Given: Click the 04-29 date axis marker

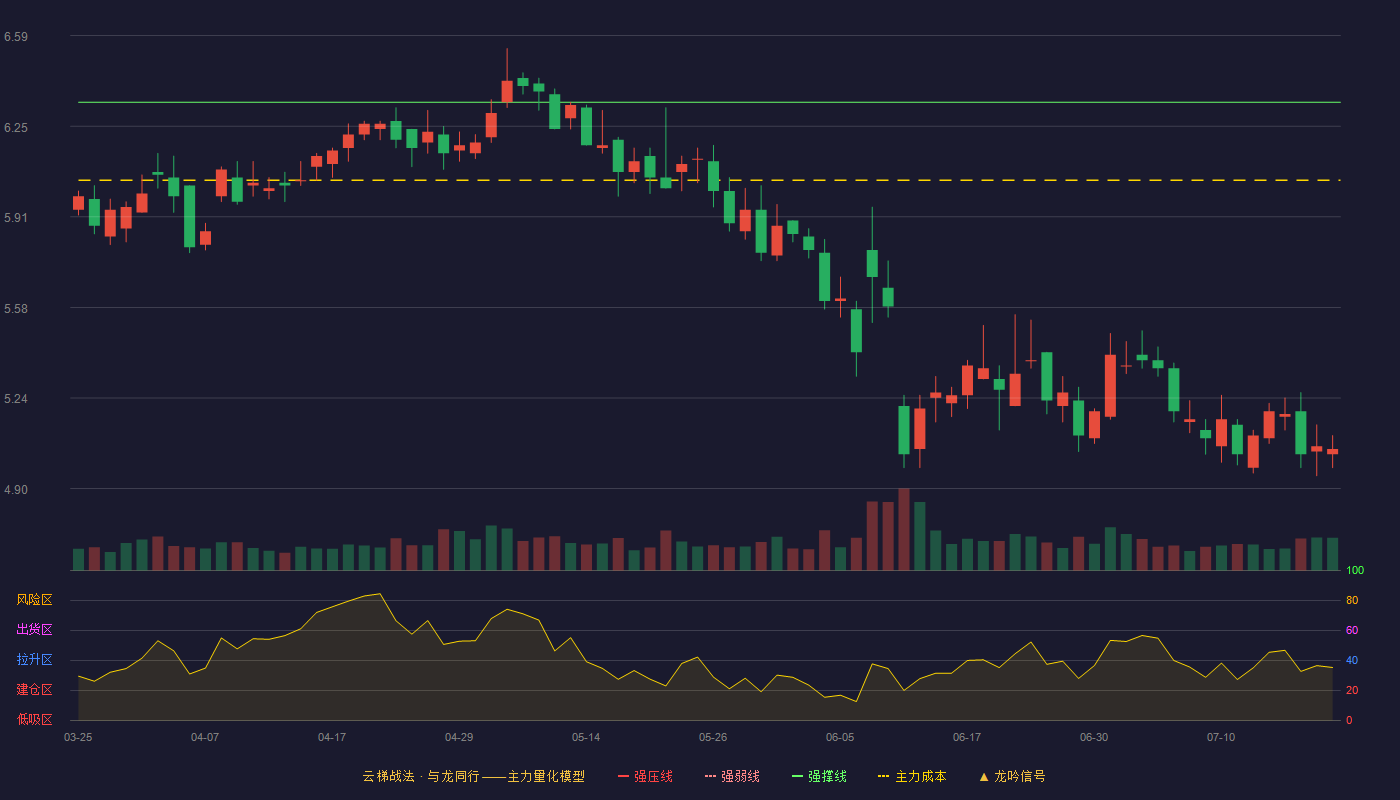Looking at the screenshot, I should click(x=459, y=737).
